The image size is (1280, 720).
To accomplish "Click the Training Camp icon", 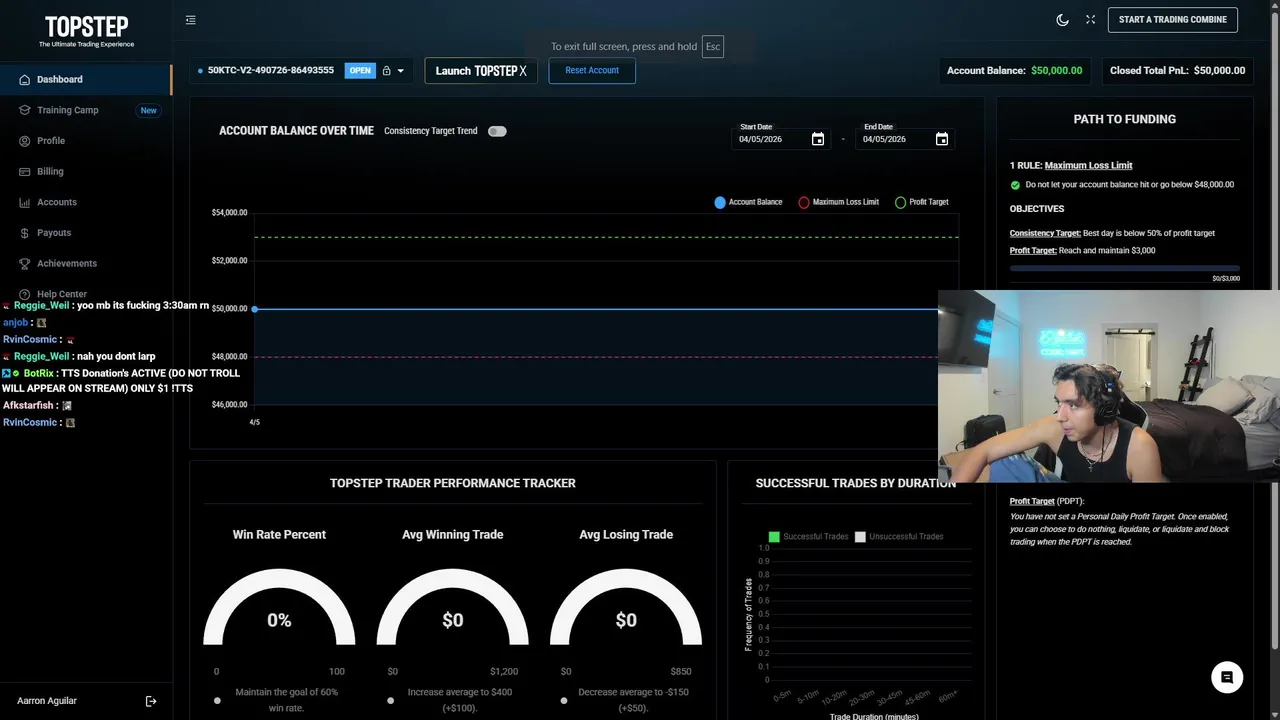I will coord(25,110).
